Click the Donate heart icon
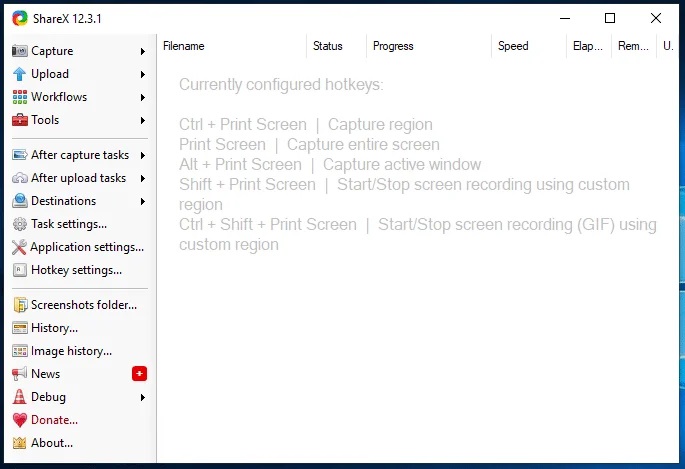Screen dimensions: 685x469 pyautogui.click(x=20, y=420)
